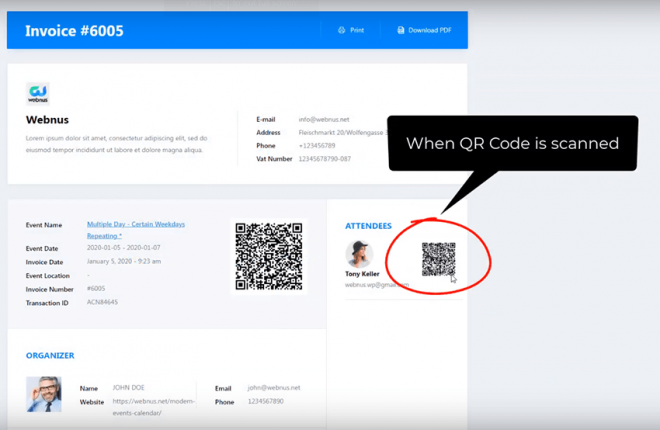This screenshot has width=660, height=430.
Task: Click Tony Keller's attendee QR code
Action: [x=439, y=259]
